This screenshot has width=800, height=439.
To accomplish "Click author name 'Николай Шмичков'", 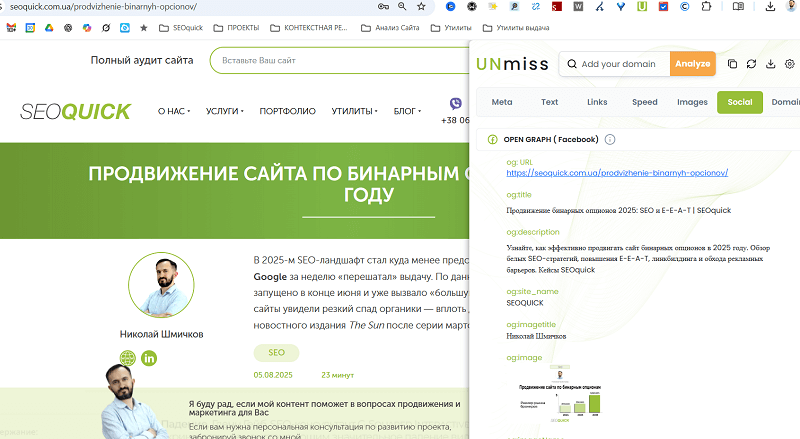I will [161, 334].
